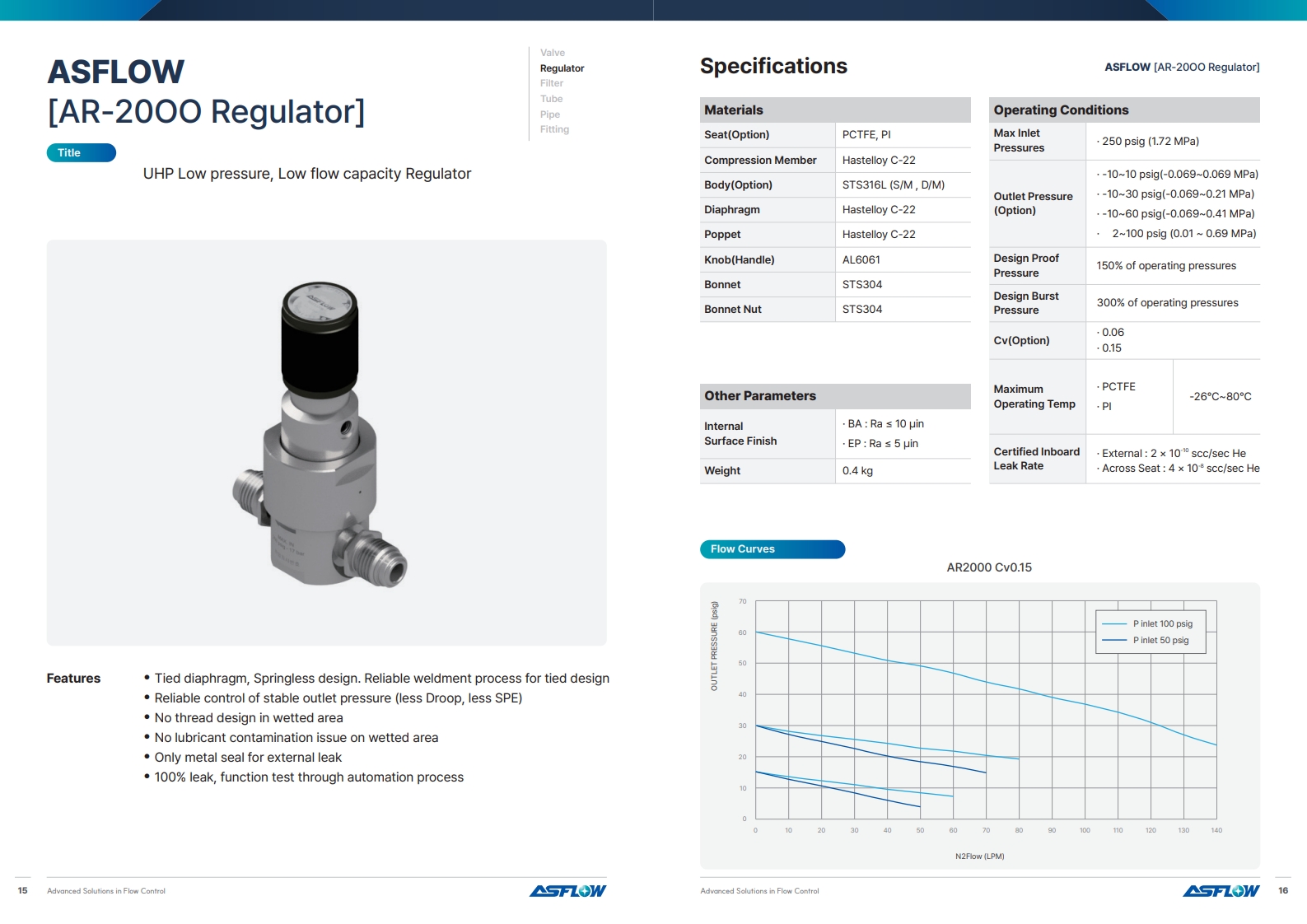Viewport: 1307px width, 924px height.
Task: Click the Features label
Action: 73,678
